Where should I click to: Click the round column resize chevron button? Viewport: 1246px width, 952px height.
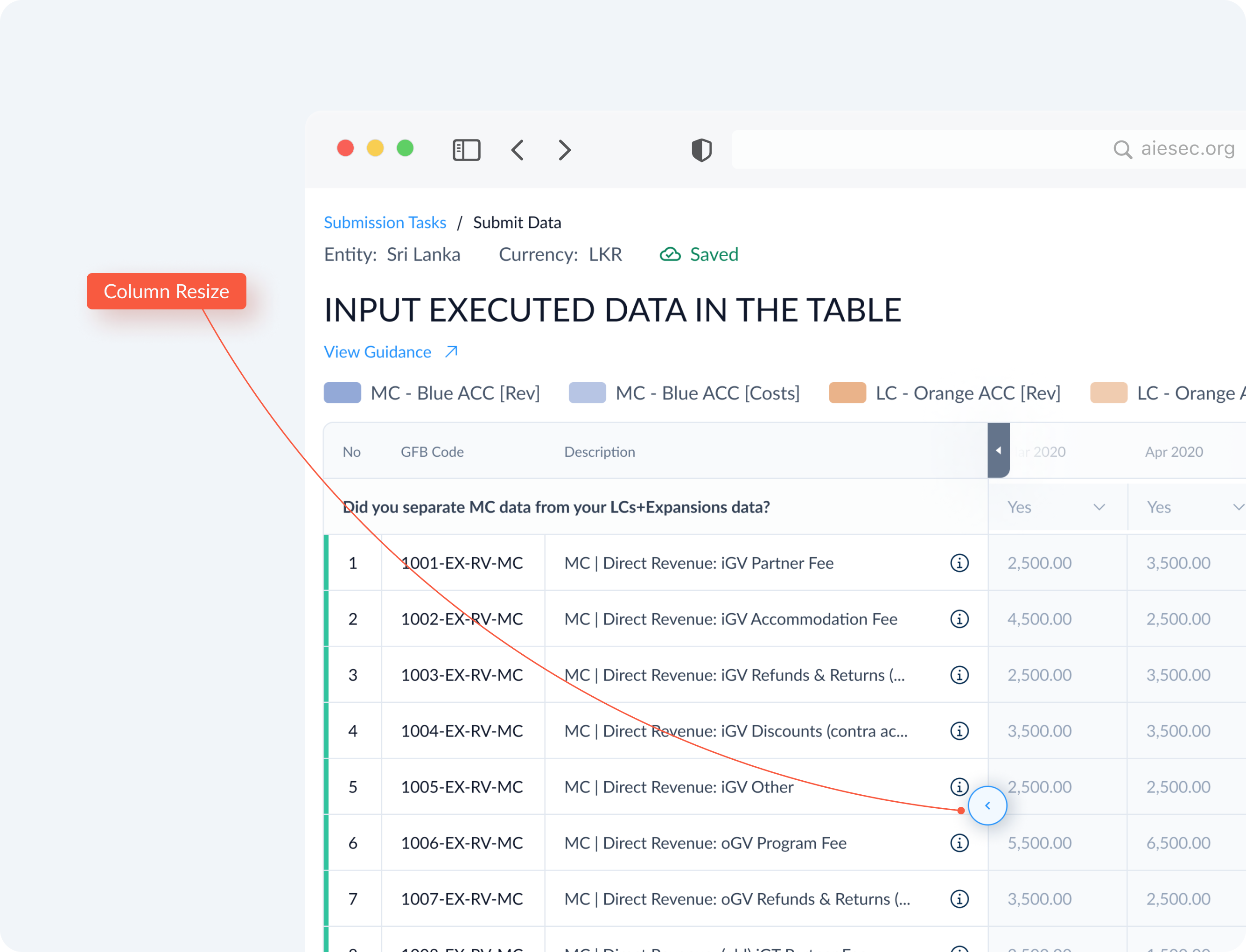987,805
